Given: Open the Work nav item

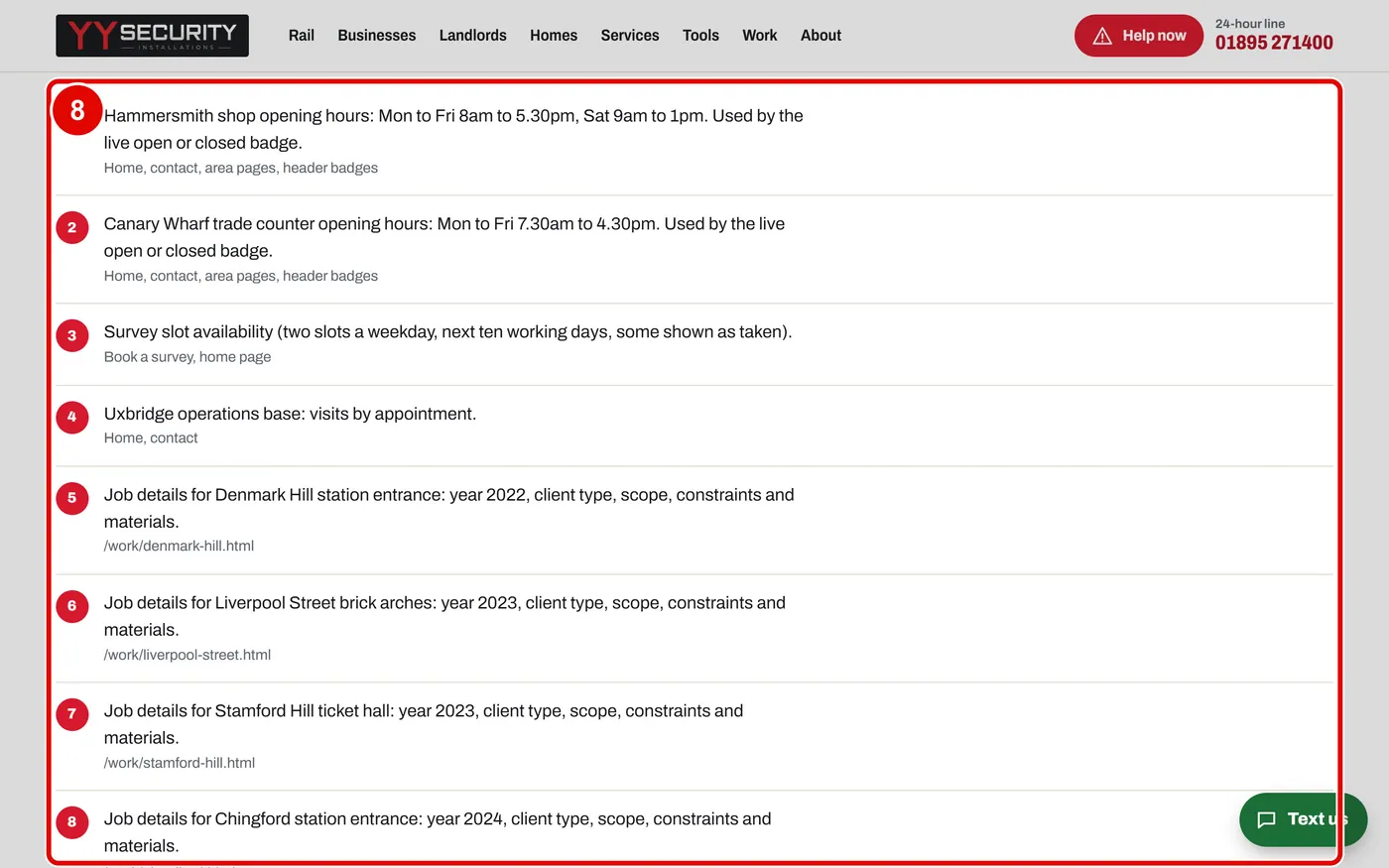Looking at the screenshot, I should pyautogui.click(x=760, y=36).
